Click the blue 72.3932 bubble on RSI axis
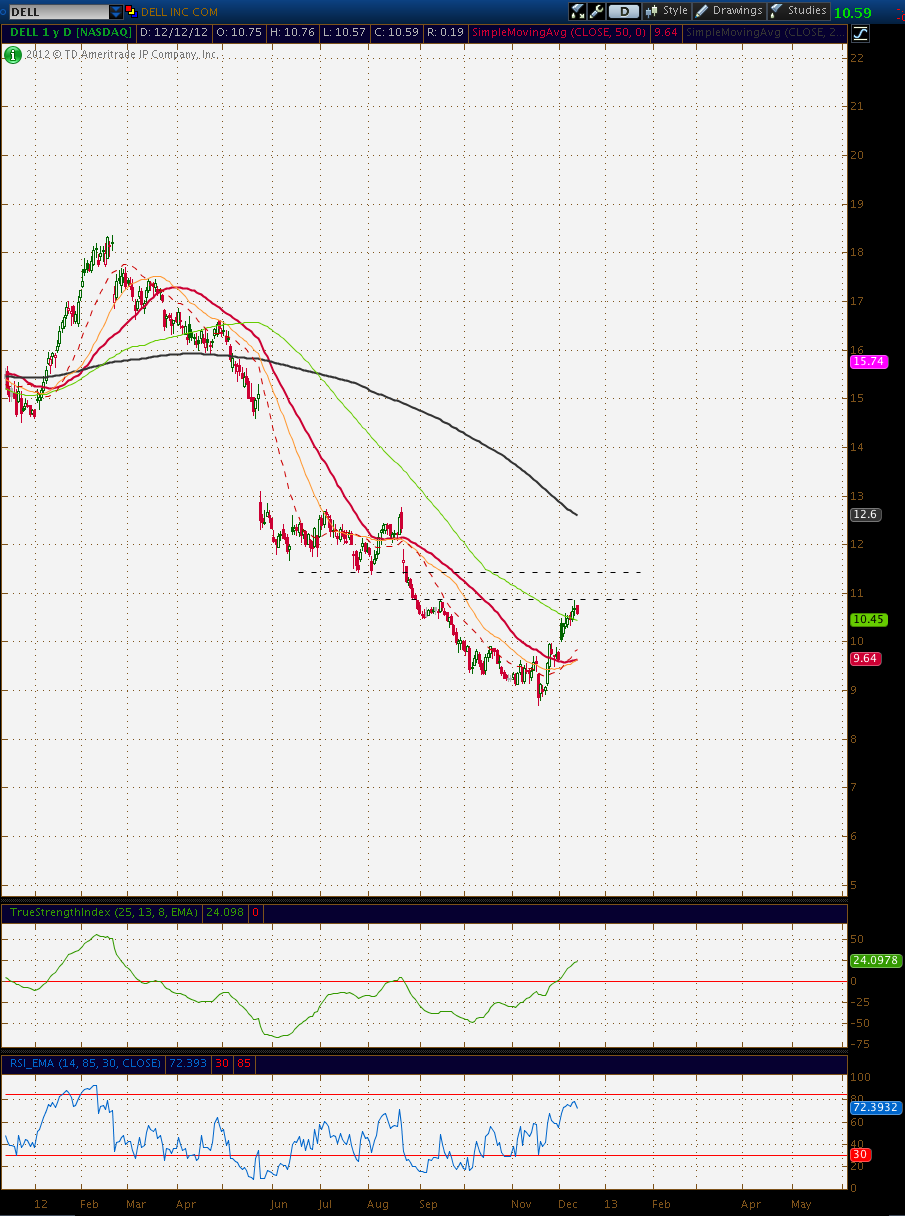The width and height of the screenshot is (905, 1216). (875, 1107)
